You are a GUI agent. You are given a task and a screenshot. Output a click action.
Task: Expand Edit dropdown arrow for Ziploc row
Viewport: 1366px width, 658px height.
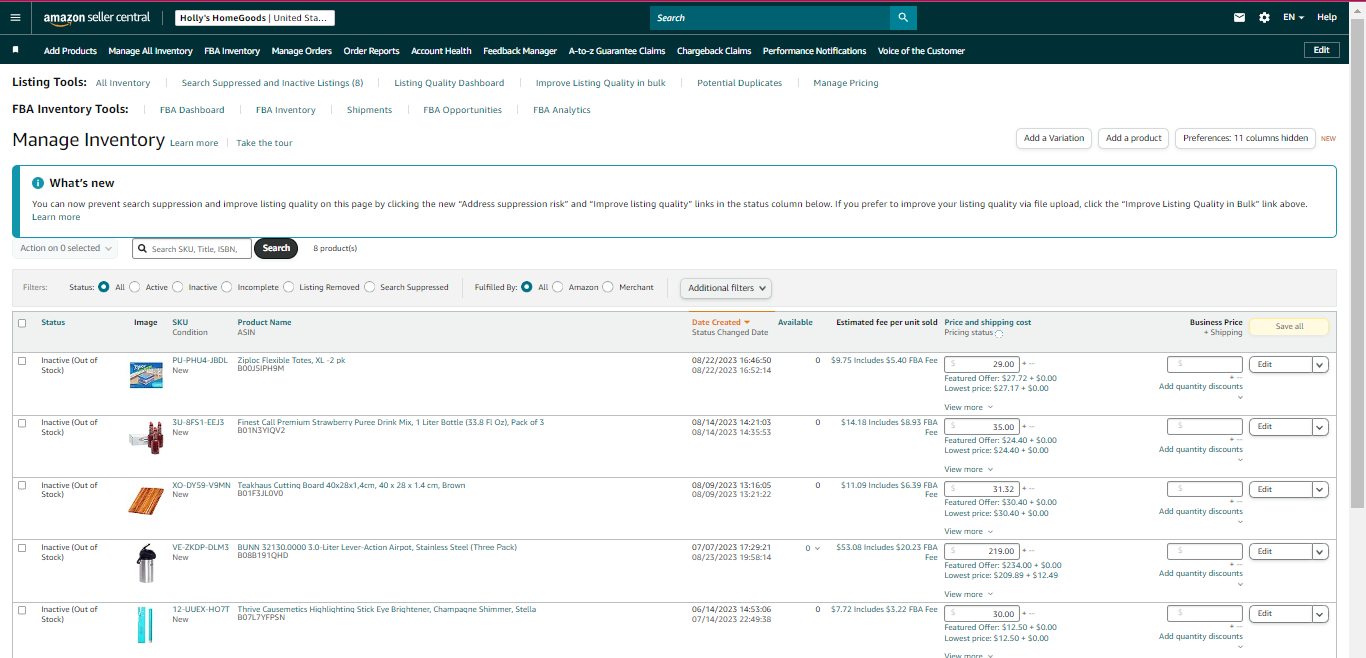pyautogui.click(x=1321, y=365)
